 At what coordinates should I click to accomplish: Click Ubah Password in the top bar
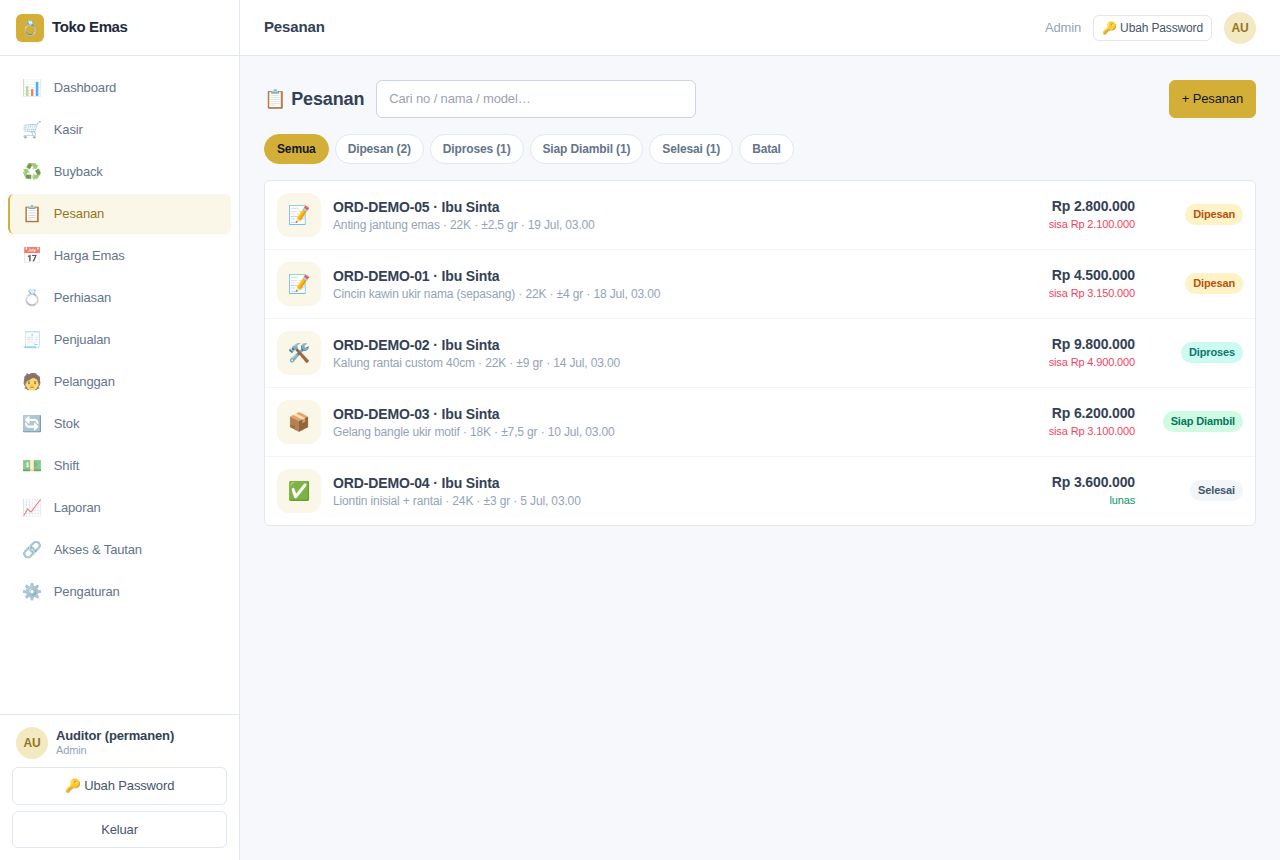click(x=1152, y=28)
